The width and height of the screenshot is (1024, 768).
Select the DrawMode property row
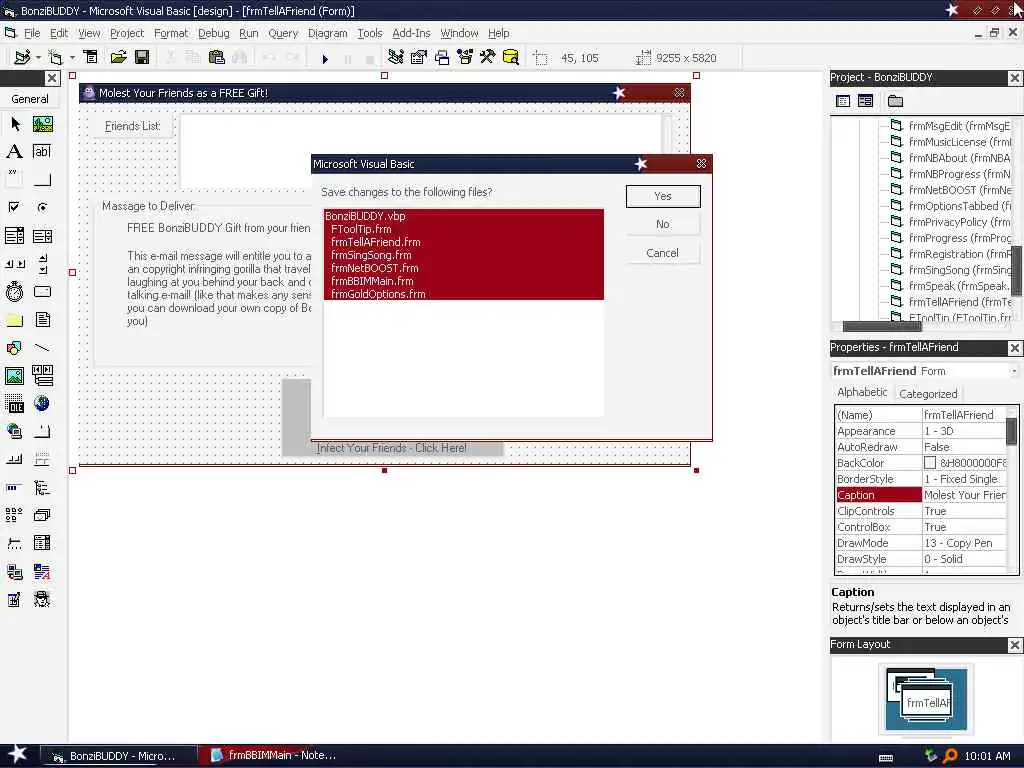click(x=921, y=543)
